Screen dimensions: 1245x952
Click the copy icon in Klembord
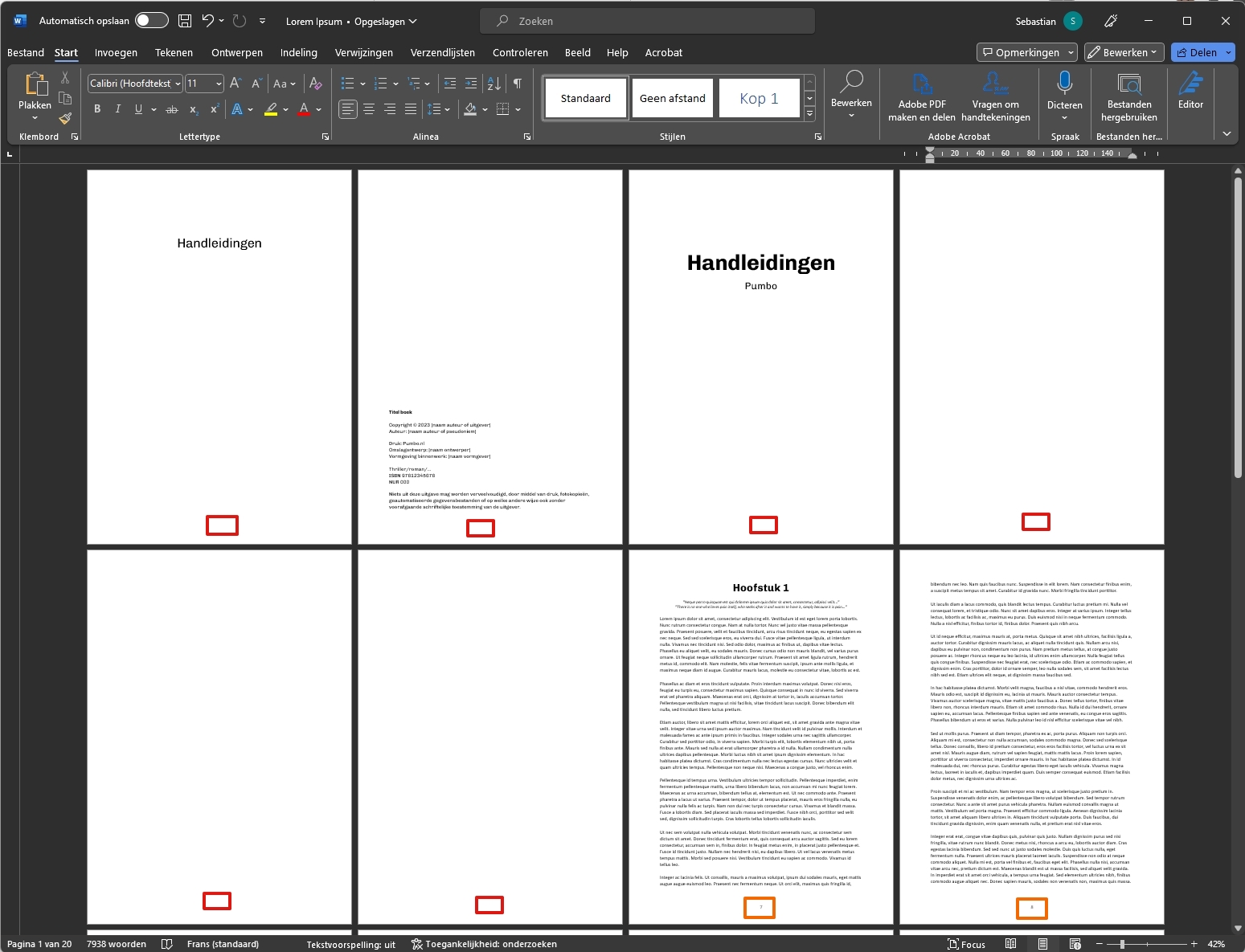tap(65, 98)
